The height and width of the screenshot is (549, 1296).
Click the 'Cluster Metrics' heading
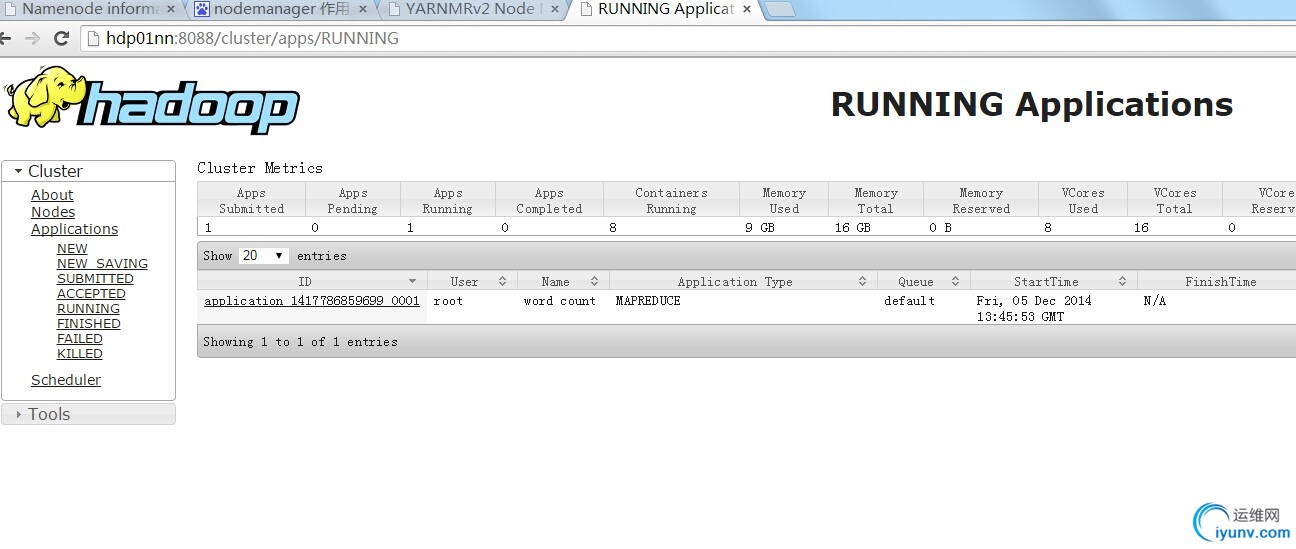260,168
